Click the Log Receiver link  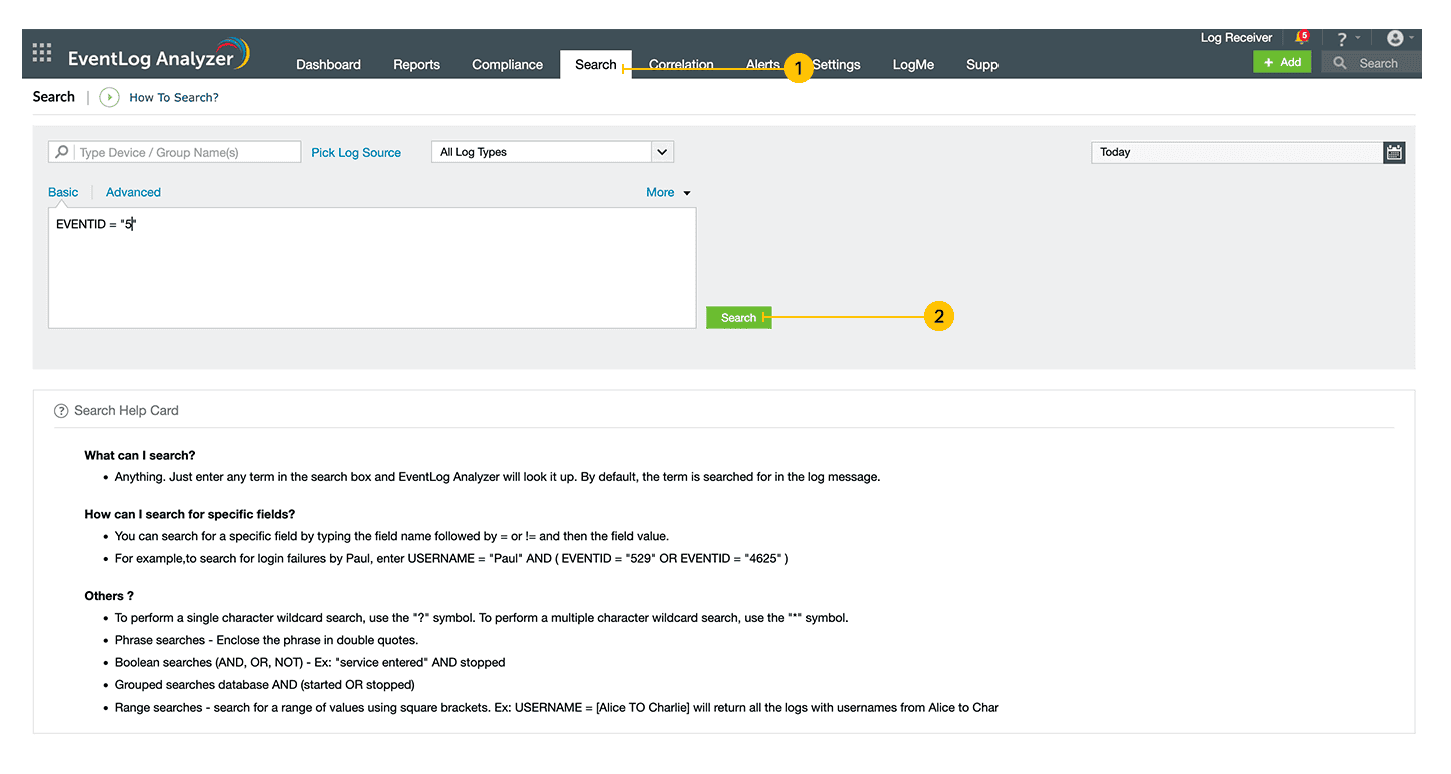click(x=1236, y=38)
